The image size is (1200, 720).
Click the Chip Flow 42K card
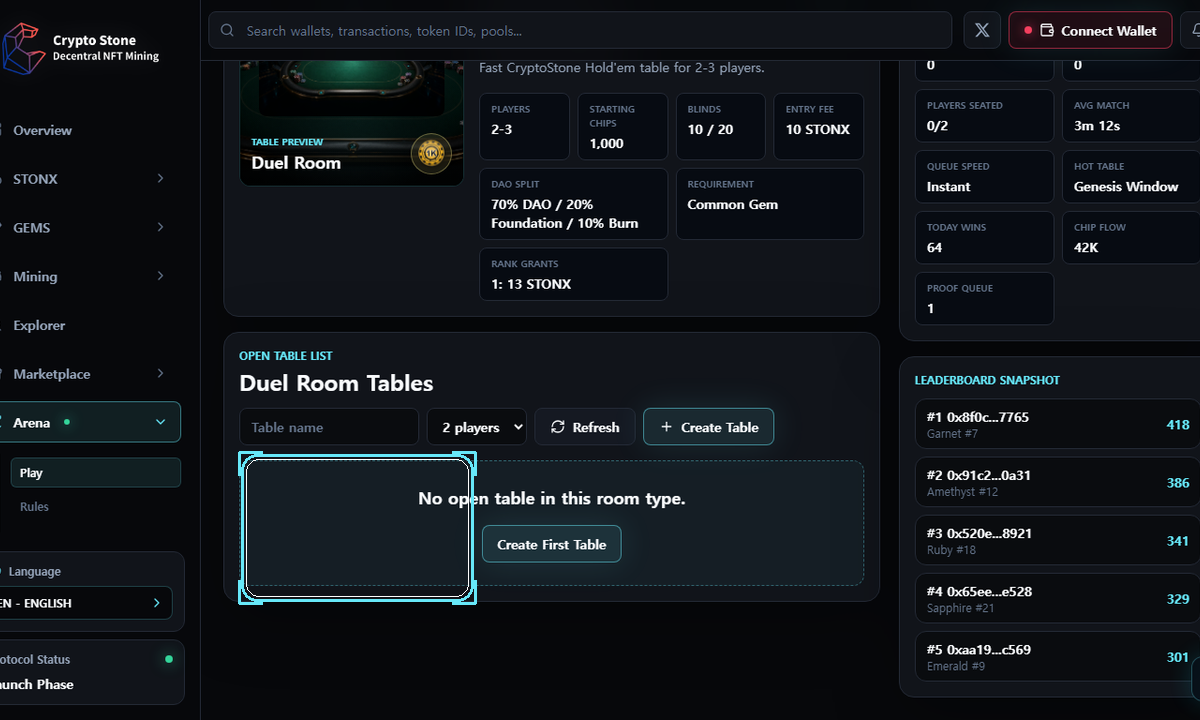1131,238
